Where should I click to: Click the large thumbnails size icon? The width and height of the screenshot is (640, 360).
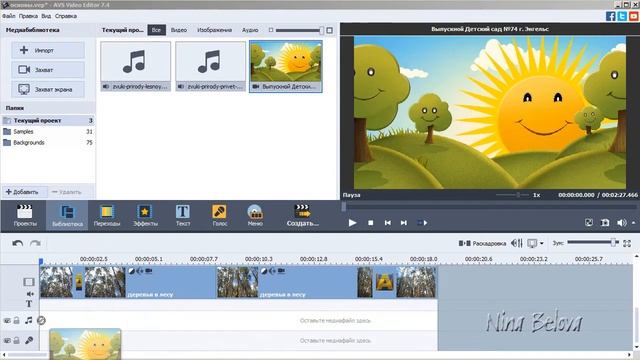point(329,30)
